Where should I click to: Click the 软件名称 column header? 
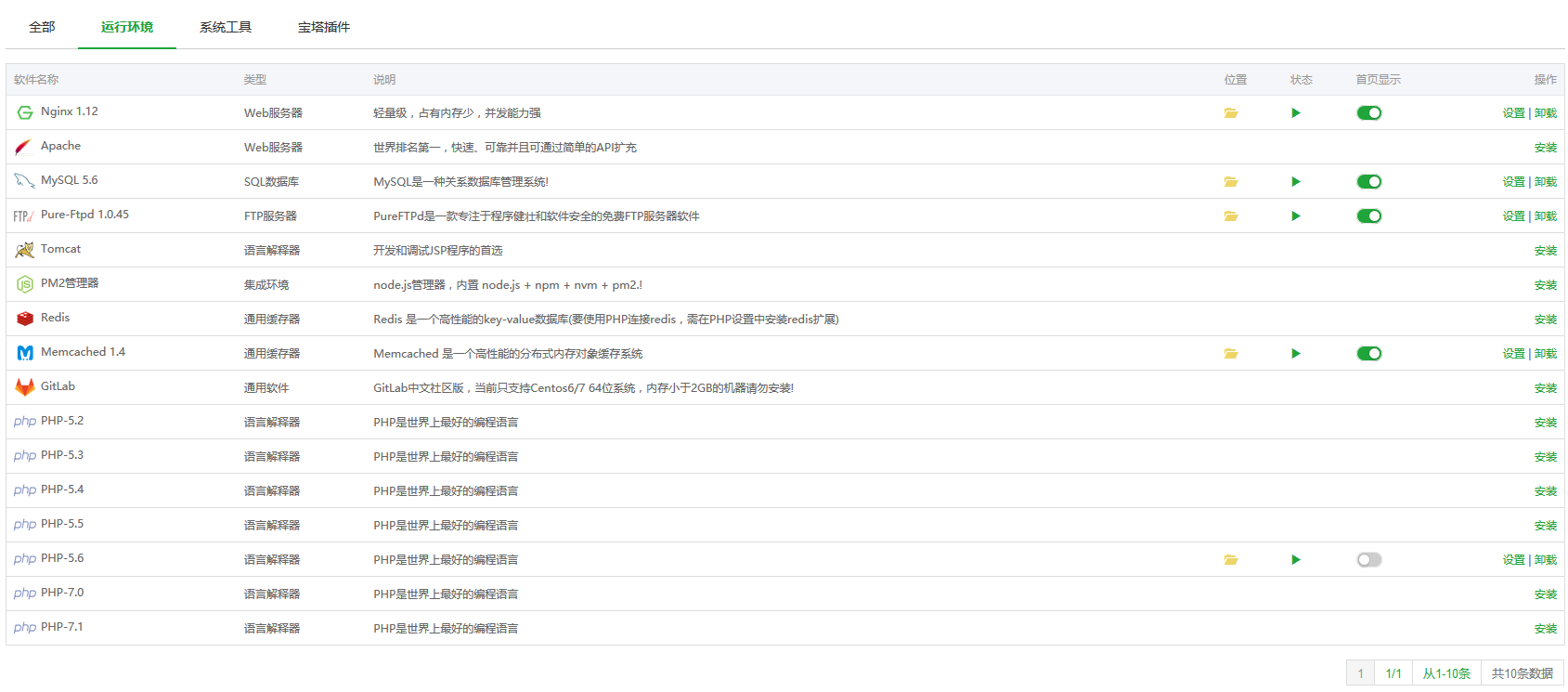pos(36,80)
